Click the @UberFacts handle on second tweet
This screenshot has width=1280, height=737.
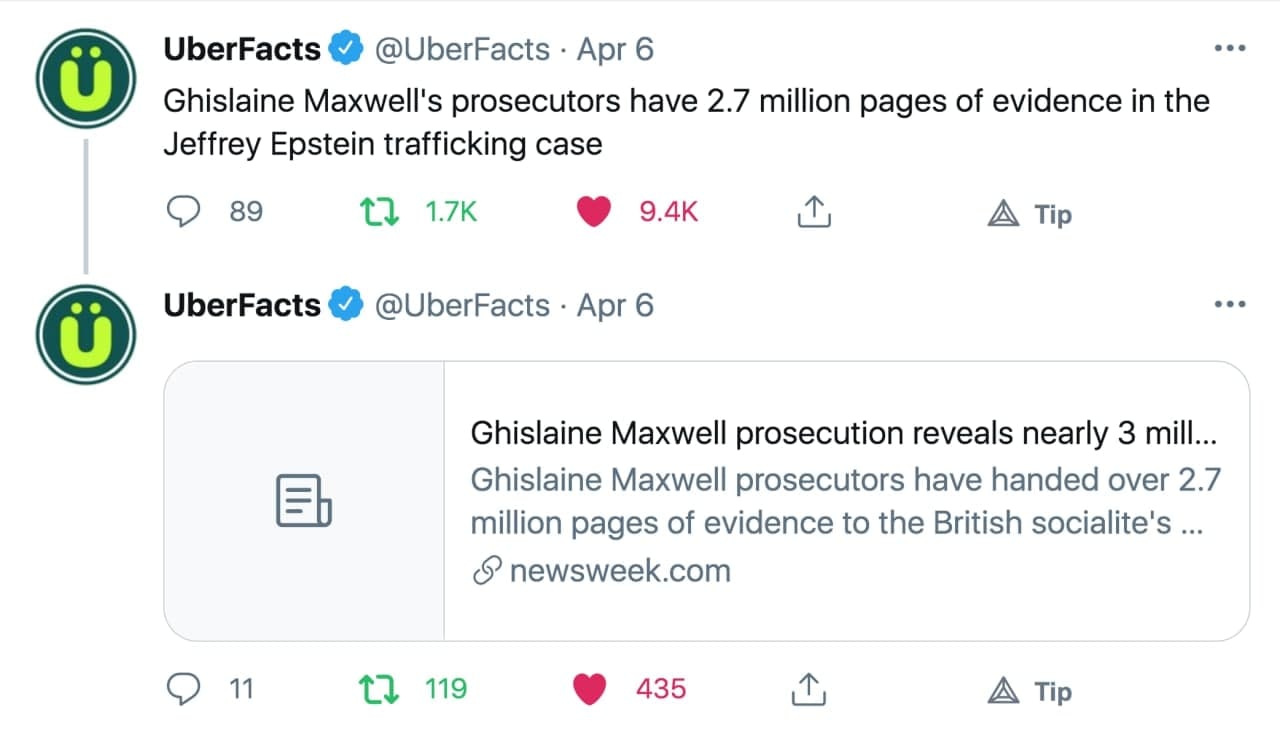coord(462,305)
